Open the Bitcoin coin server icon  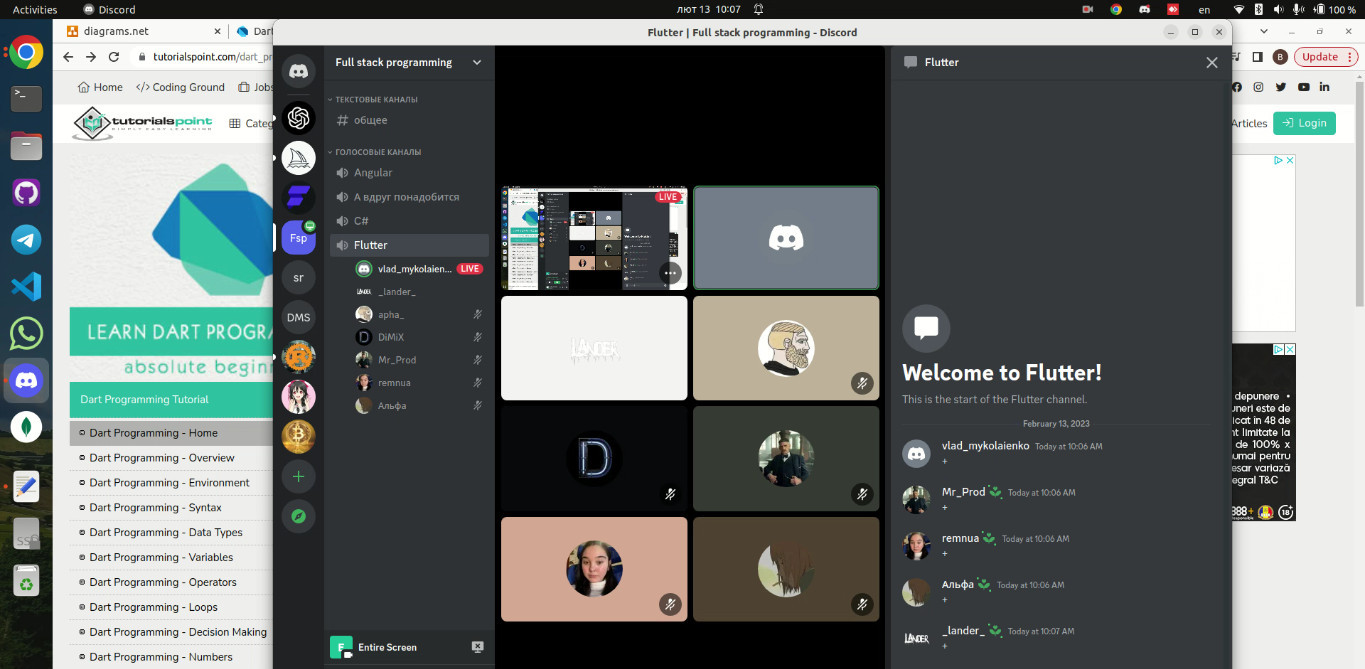point(298,437)
